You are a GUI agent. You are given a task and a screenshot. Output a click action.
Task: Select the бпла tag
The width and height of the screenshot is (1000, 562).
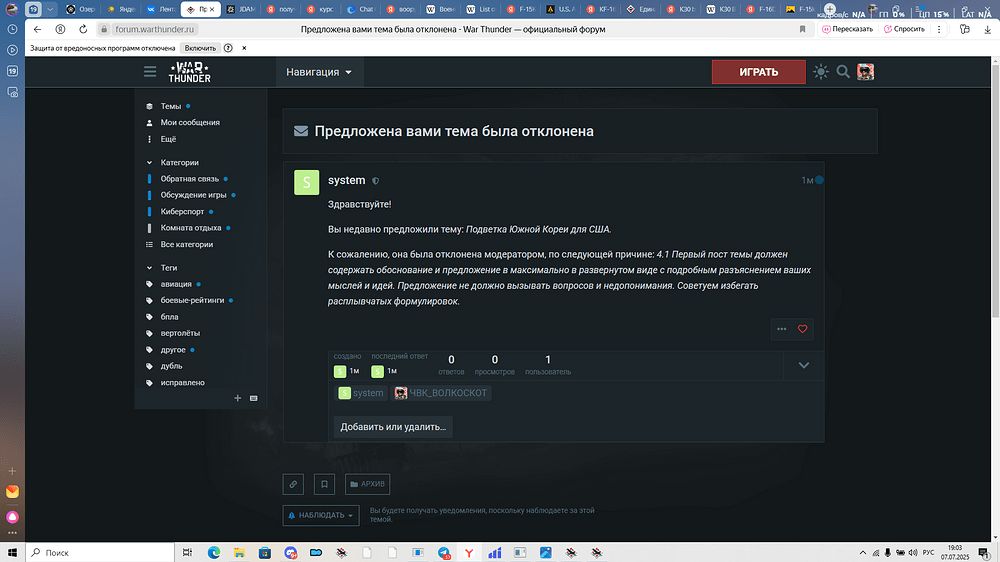tap(170, 317)
